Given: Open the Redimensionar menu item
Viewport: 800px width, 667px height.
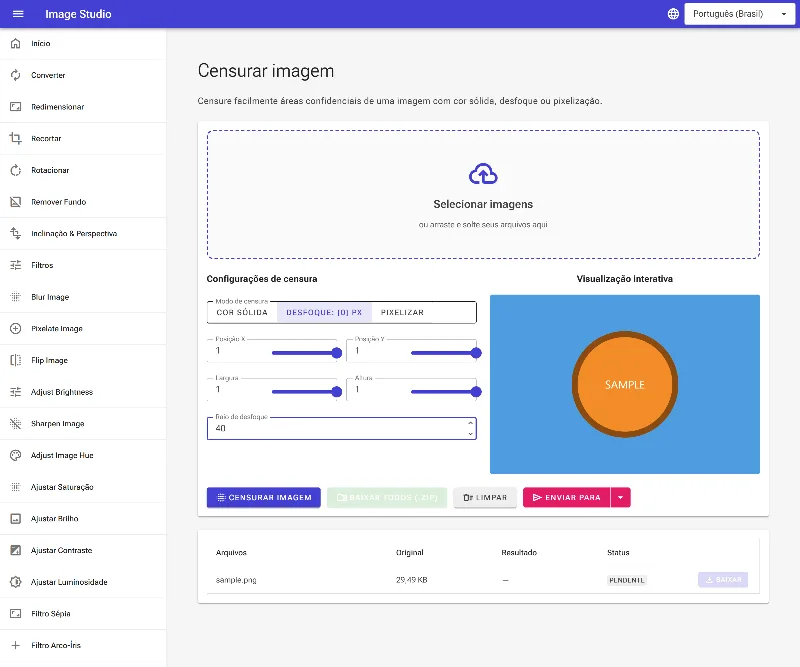Looking at the screenshot, I should pyautogui.click(x=83, y=107).
